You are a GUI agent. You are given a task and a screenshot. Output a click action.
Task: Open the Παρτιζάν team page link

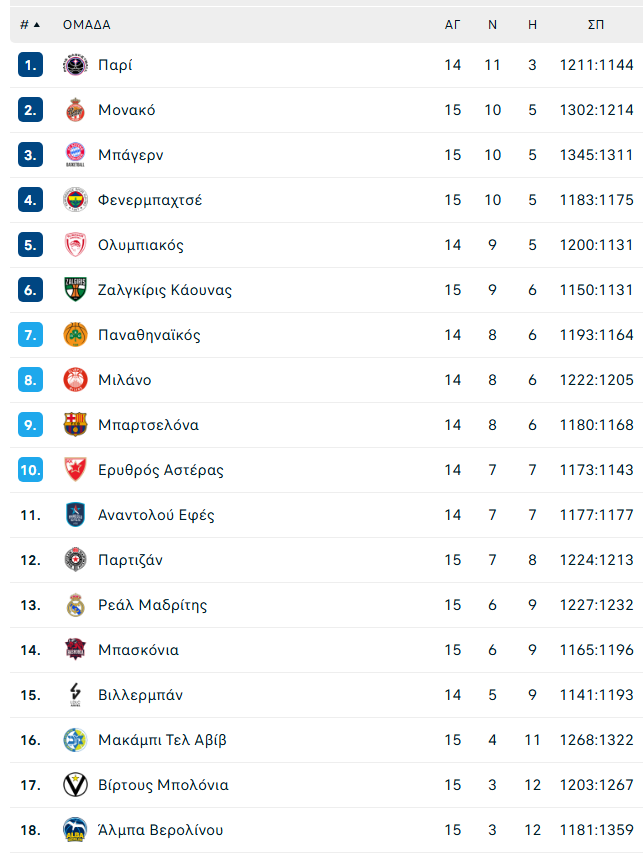[131, 559]
